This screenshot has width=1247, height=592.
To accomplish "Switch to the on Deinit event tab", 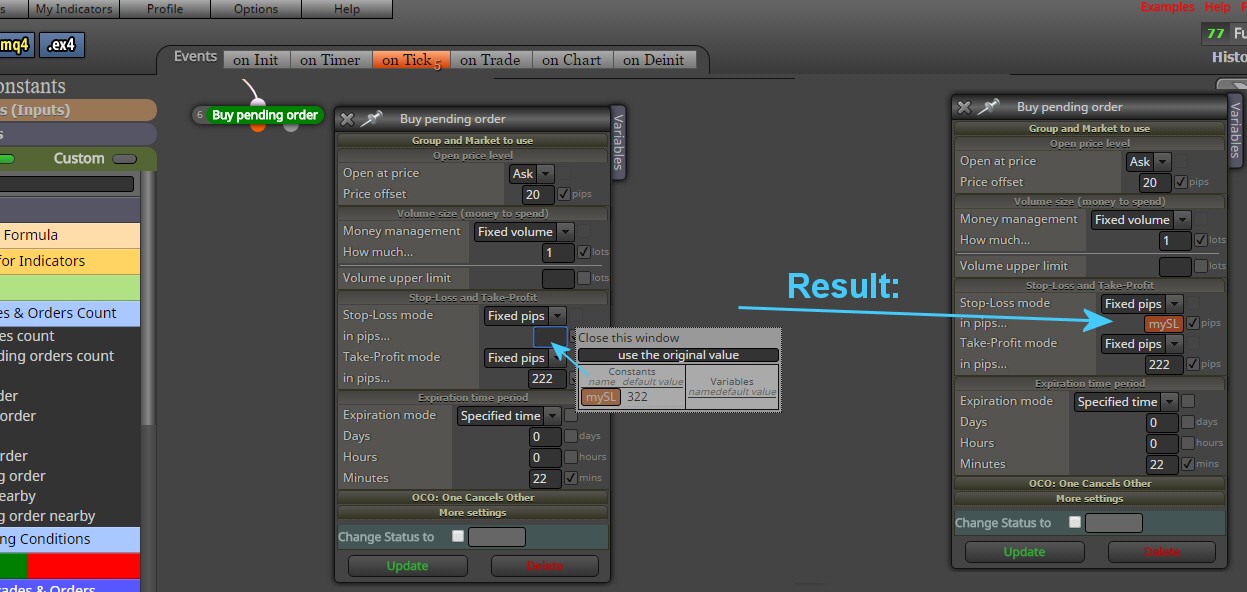I will pyautogui.click(x=653, y=60).
